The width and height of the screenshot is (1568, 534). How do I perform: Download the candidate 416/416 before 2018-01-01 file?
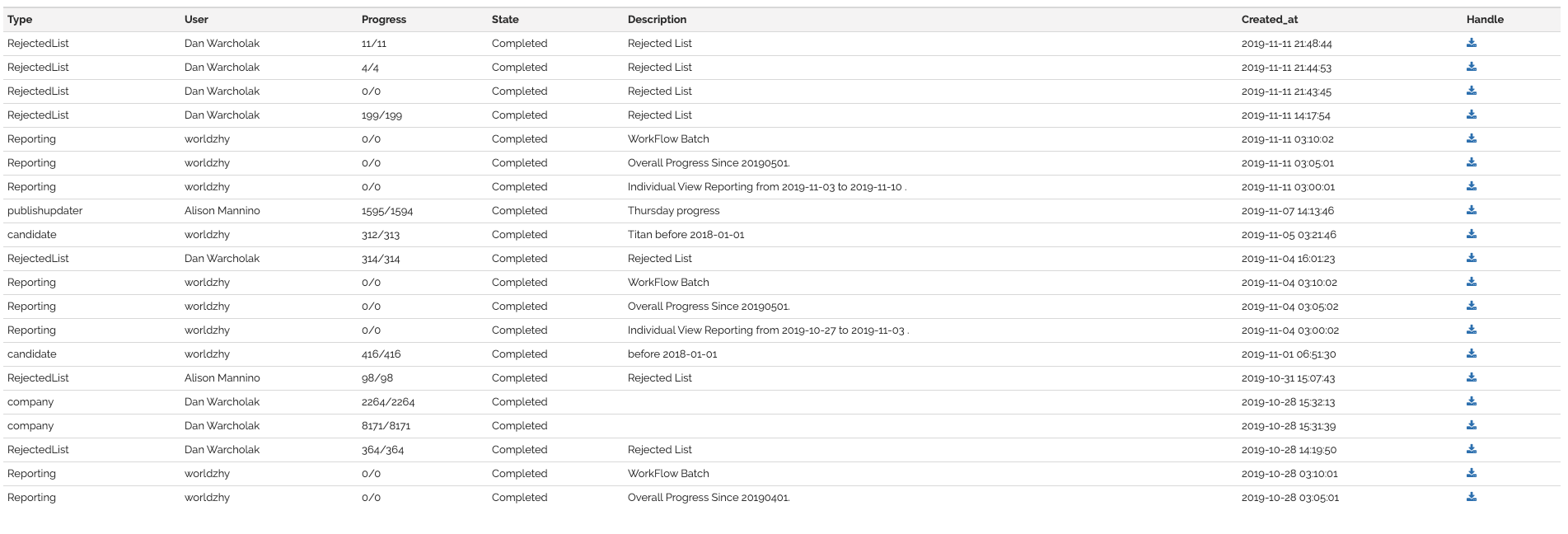[1471, 354]
